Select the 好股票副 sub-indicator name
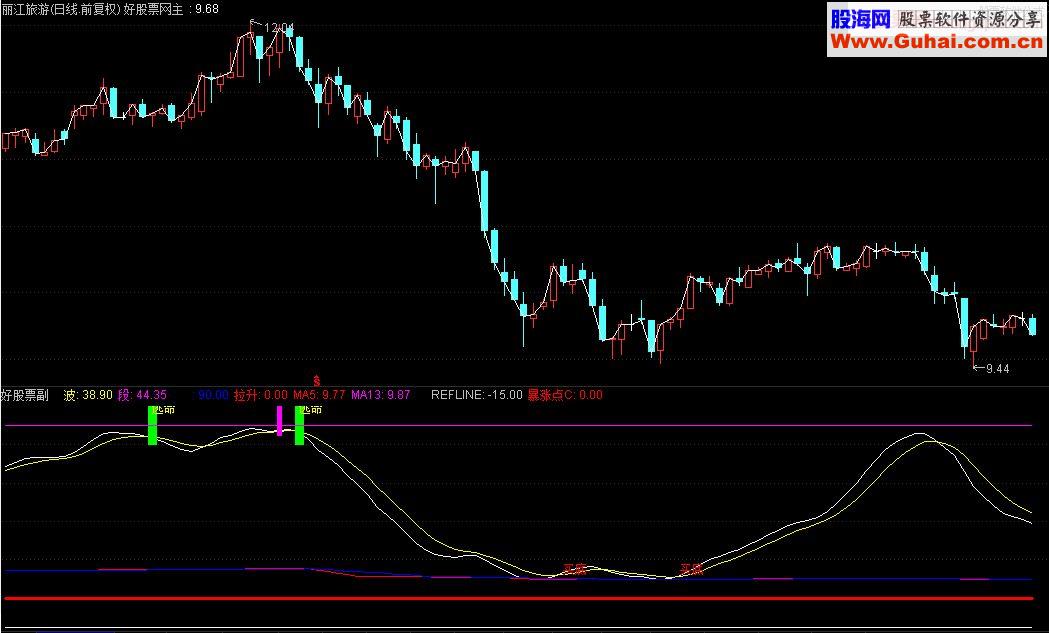The width and height of the screenshot is (1049, 633). click(25, 395)
